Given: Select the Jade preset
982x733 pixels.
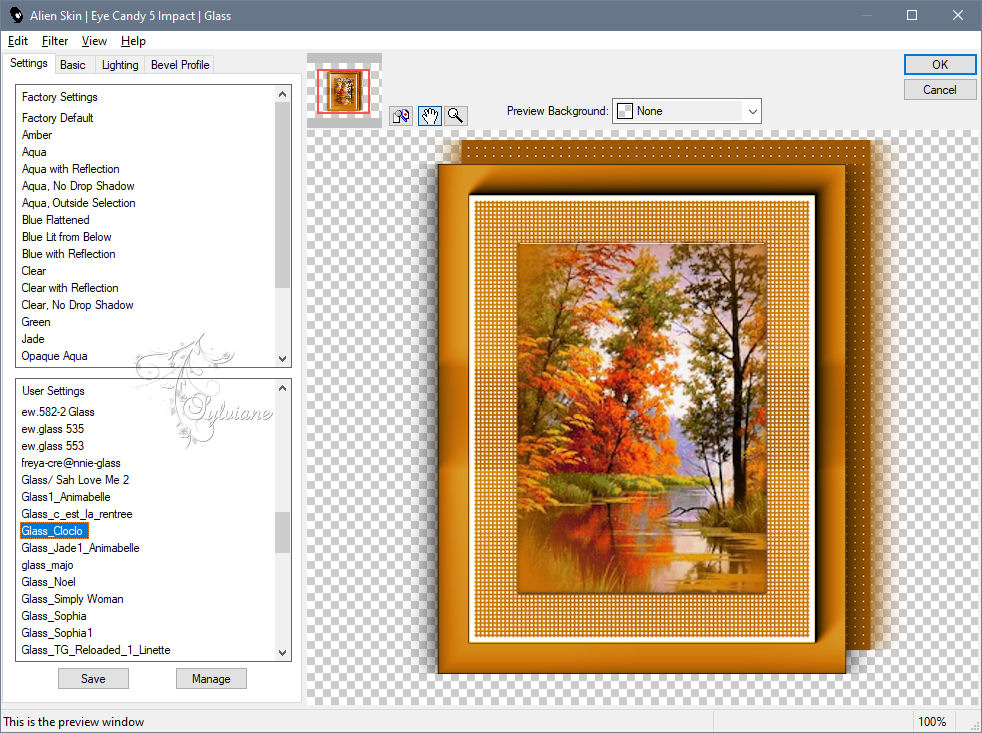Looking at the screenshot, I should (x=33, y=339).
